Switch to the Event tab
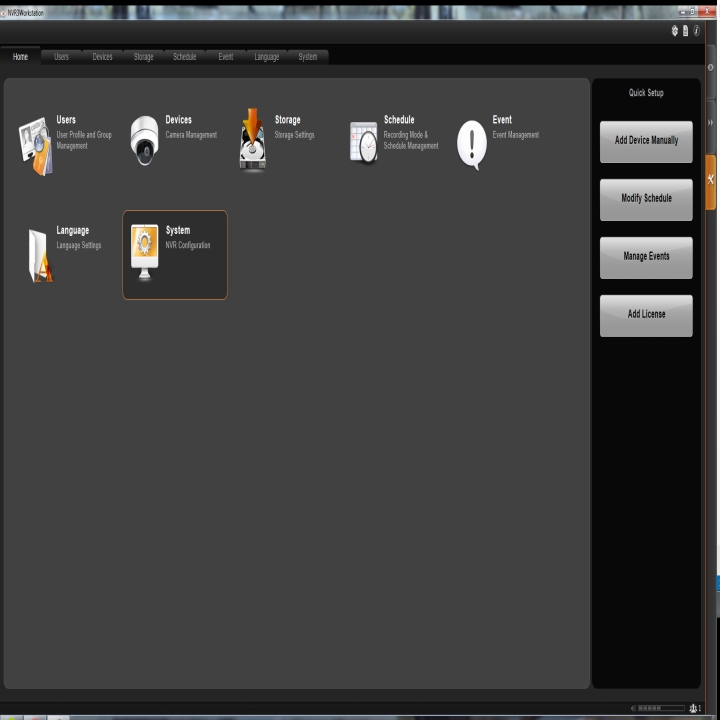 click(x=226, y=57)
